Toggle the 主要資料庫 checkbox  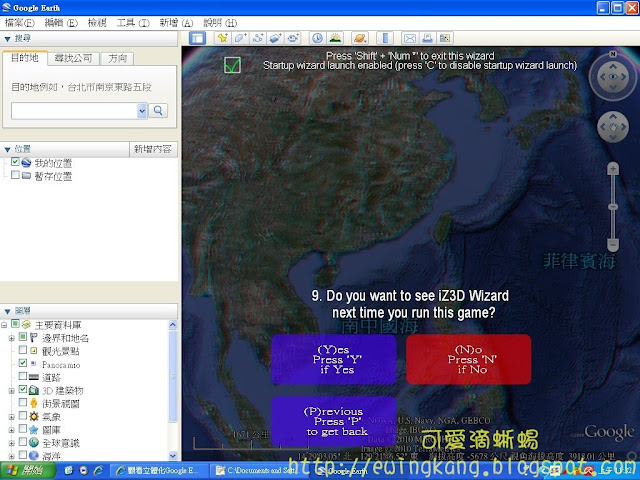pyautogui.click(x=15, y=324)
